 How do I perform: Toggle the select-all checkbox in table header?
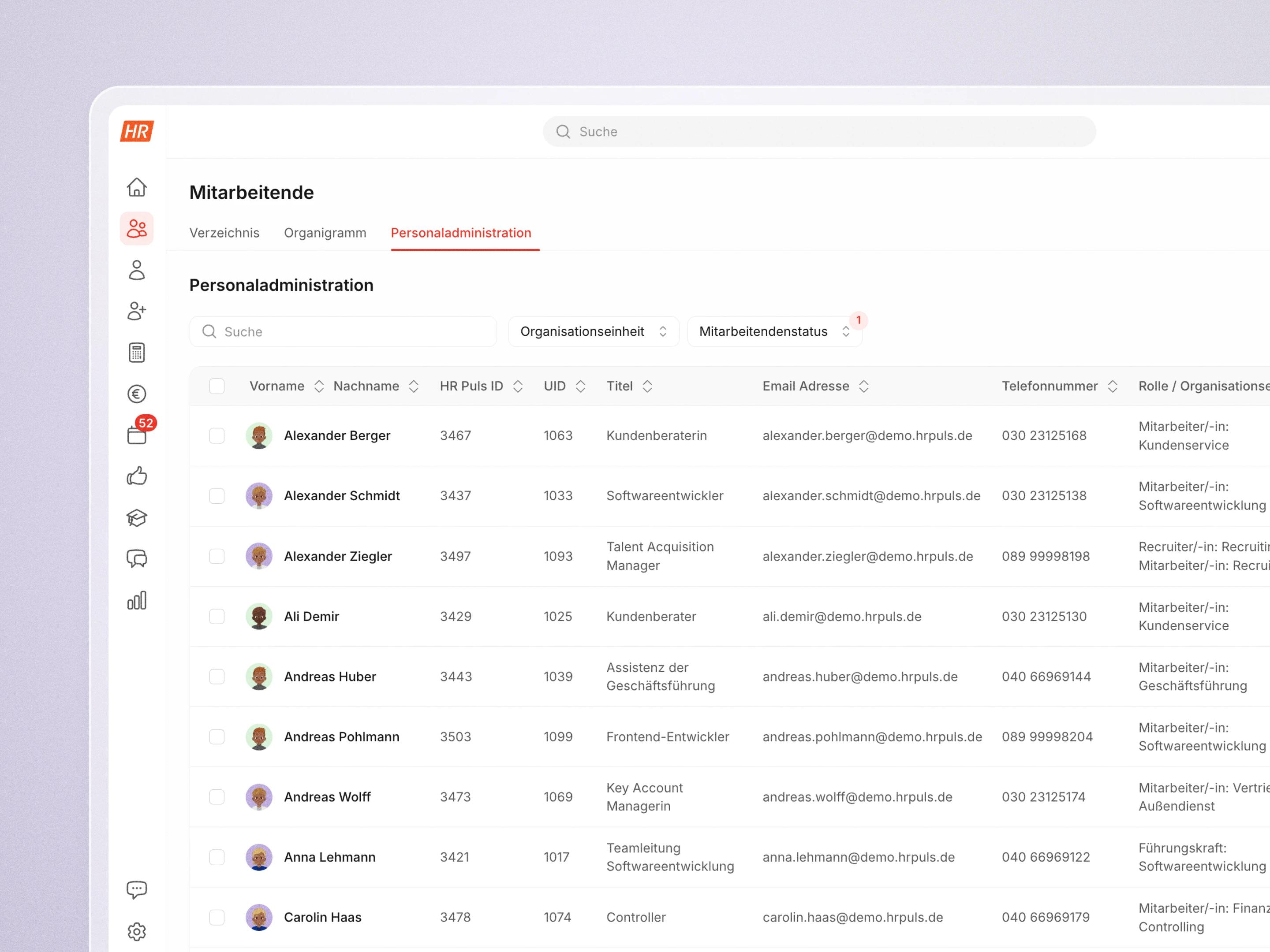pyautogui.click(x=217, y=386)
